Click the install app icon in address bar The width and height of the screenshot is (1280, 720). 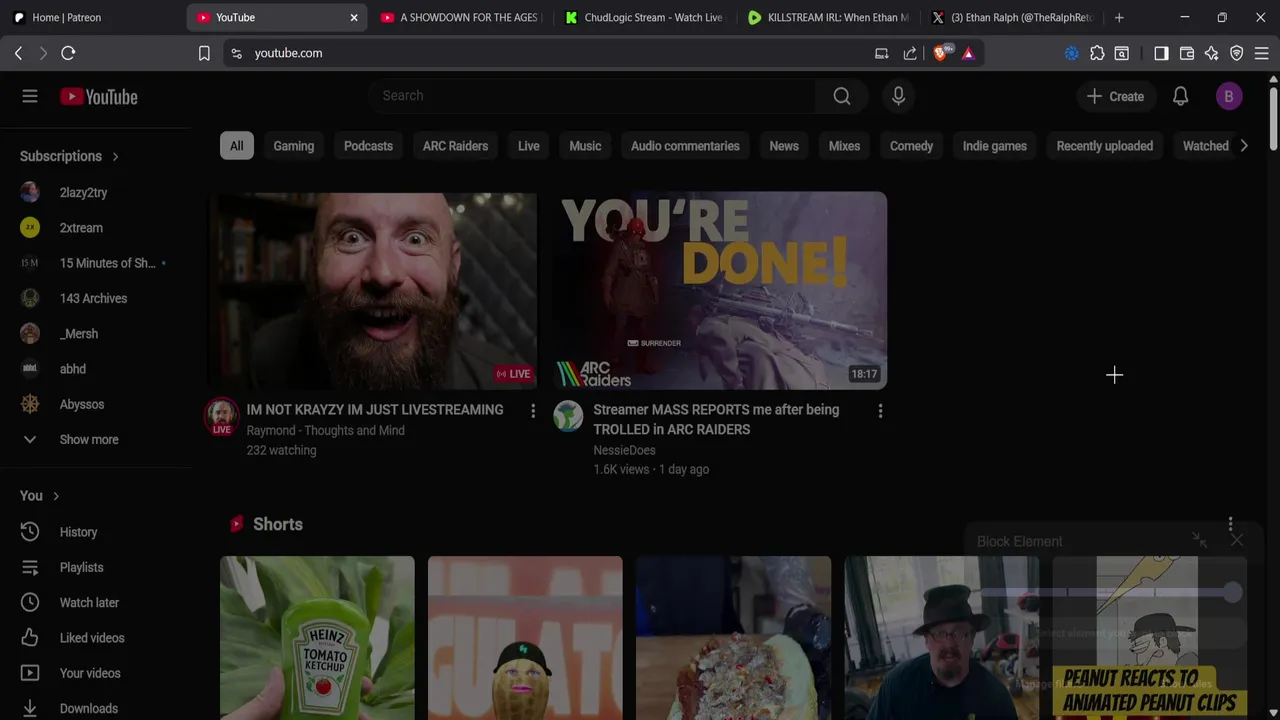point(881,53)
